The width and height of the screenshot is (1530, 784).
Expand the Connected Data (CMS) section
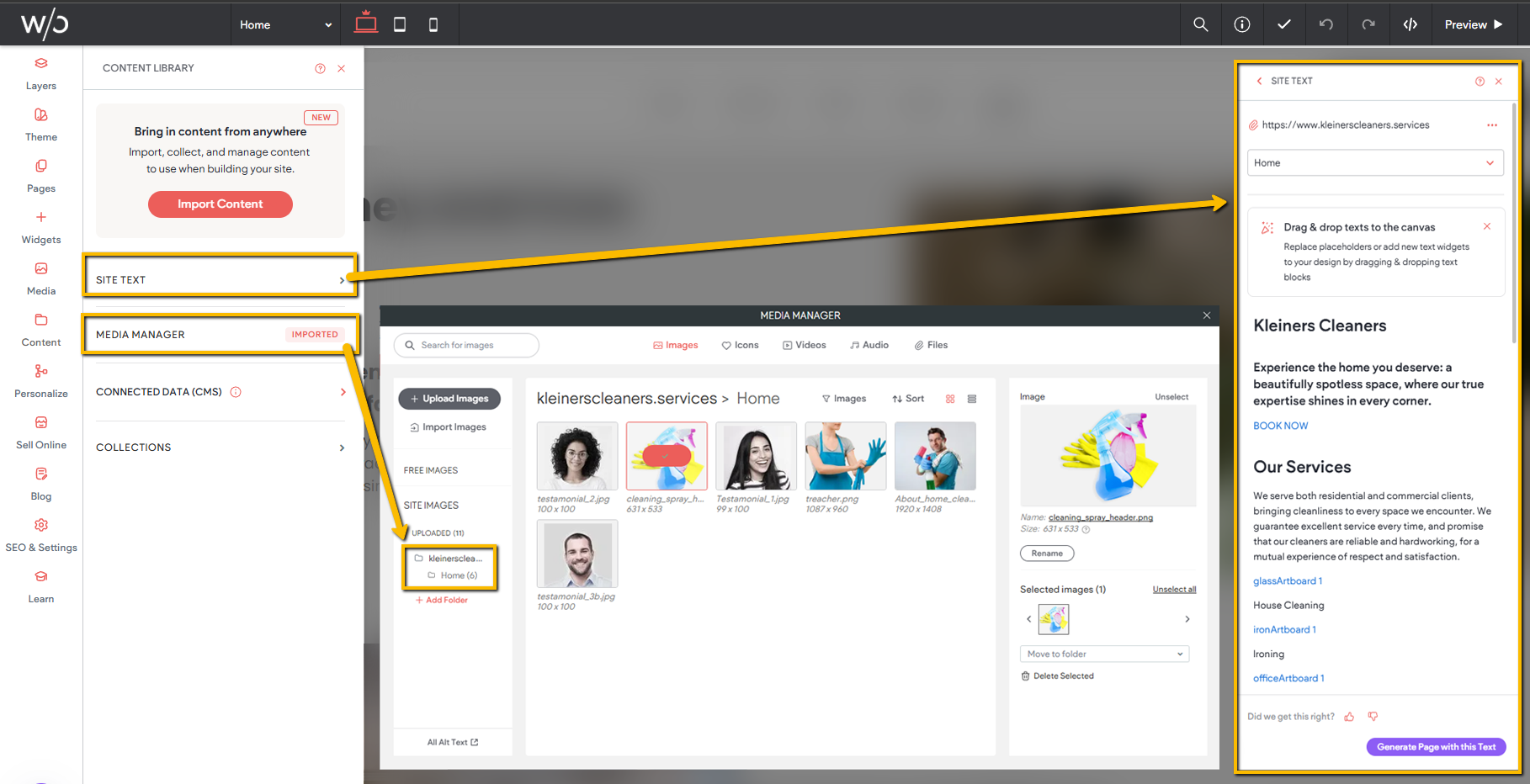click(x=220, y=392)
